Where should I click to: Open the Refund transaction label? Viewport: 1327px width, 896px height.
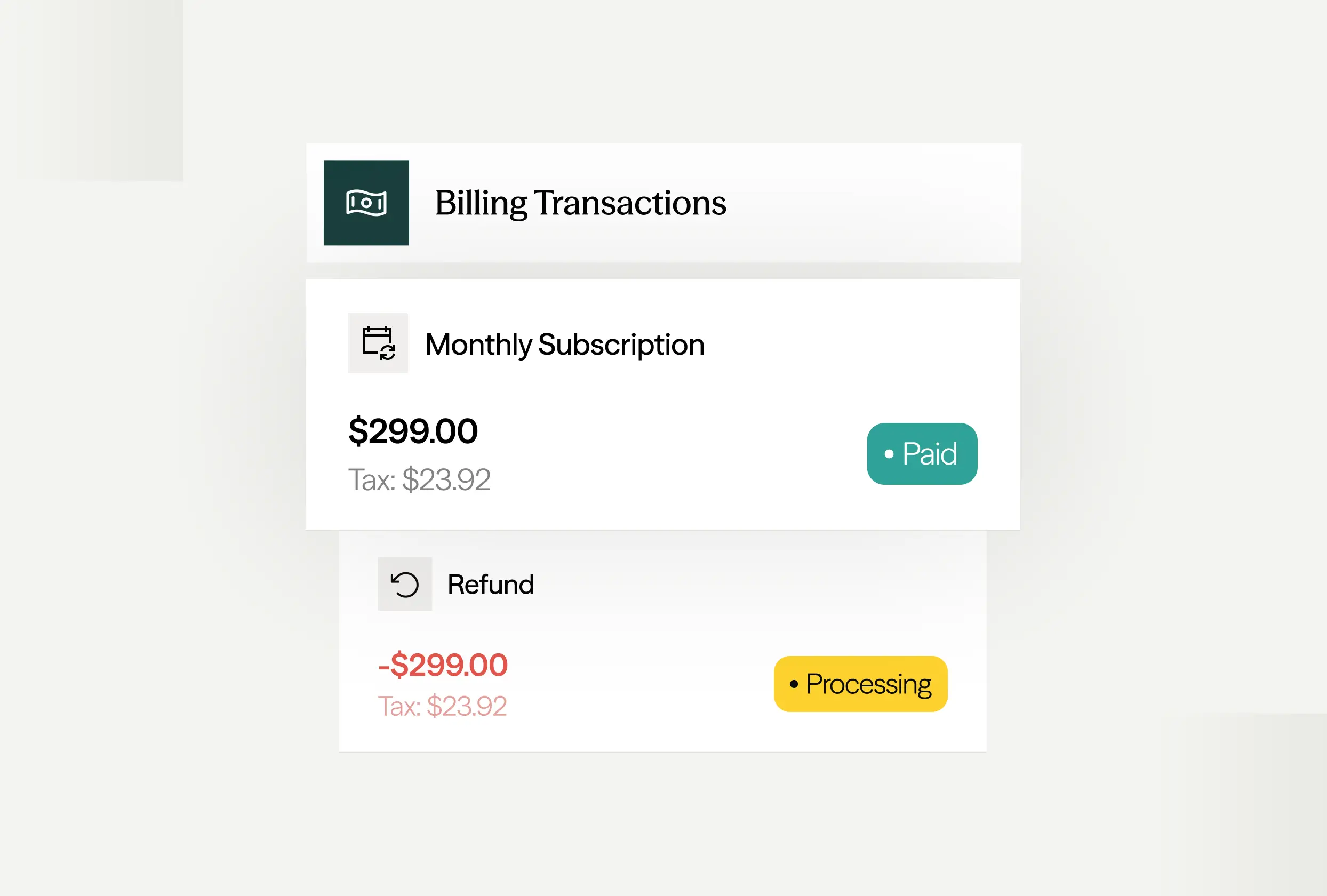491,584
